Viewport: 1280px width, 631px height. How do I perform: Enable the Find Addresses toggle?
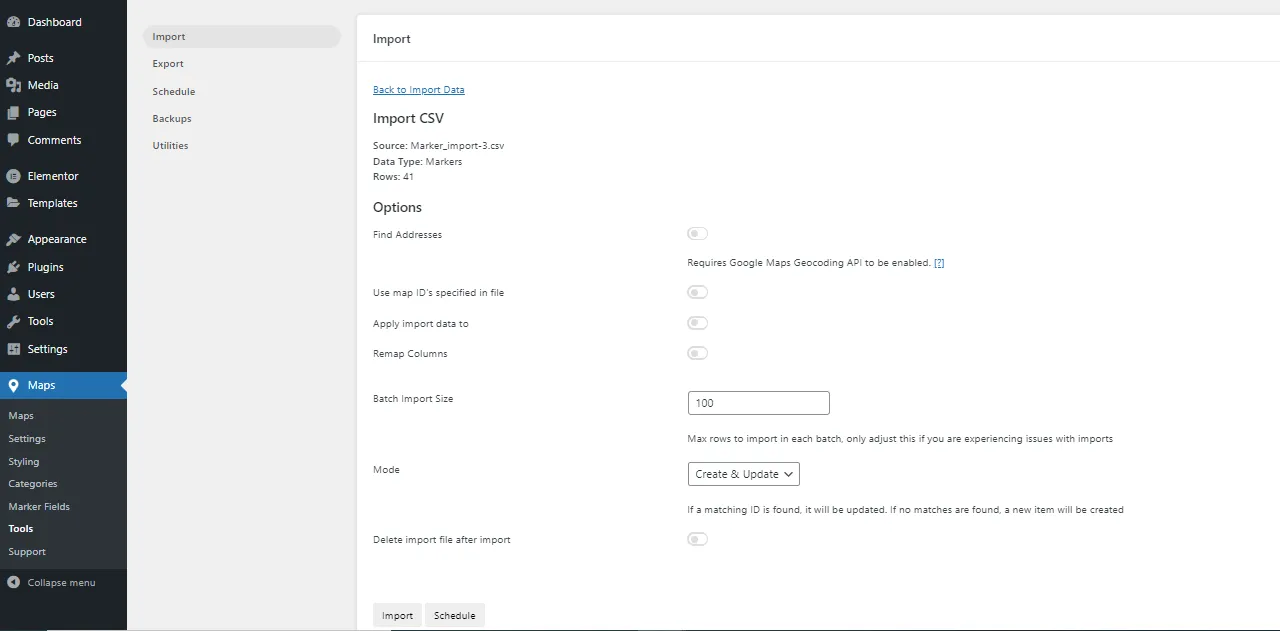[x=697, y=233]
